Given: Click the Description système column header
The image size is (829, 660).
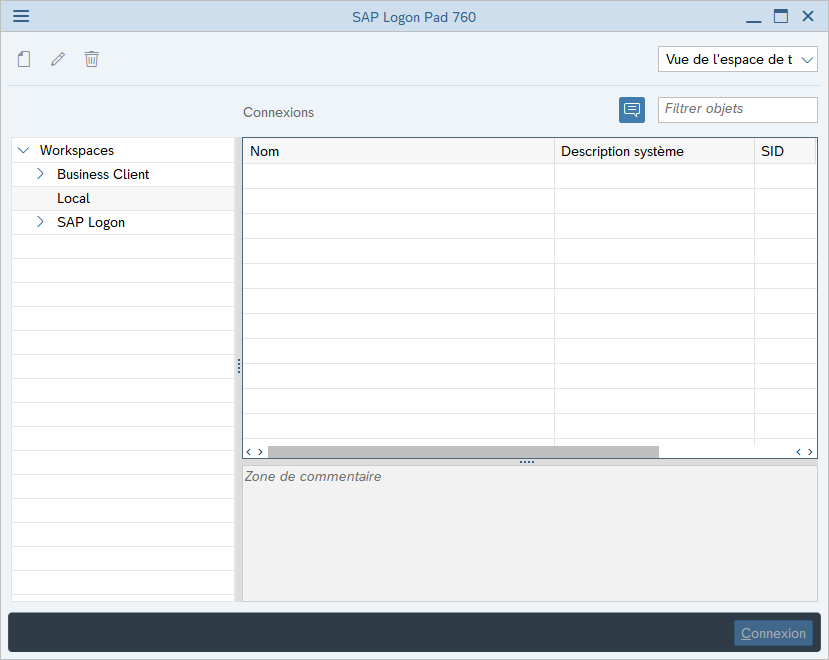Looking at the screenshot, I should coord(654,151).
